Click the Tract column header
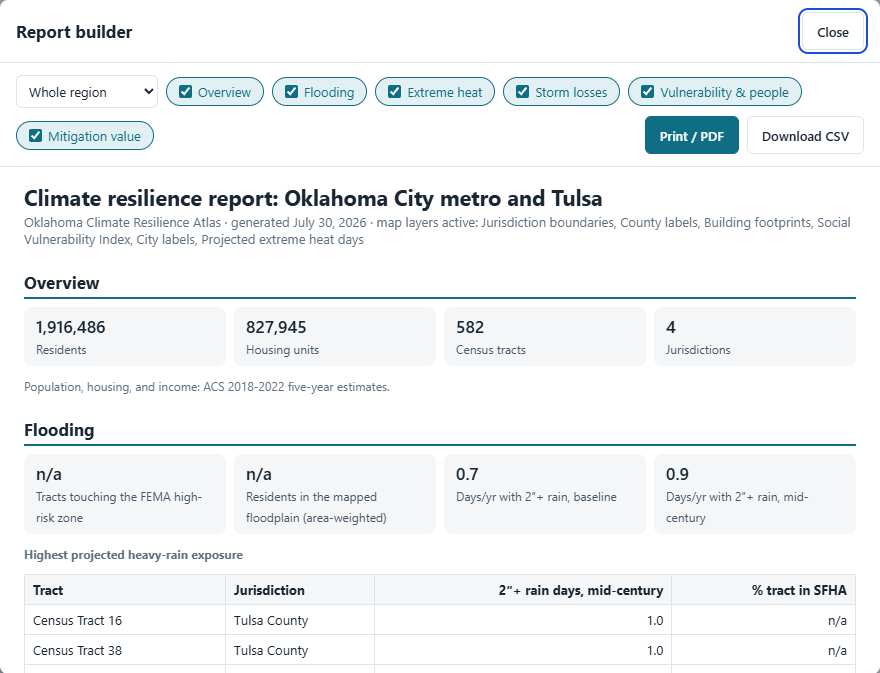The image size is (880, 673). coord(125,590)
